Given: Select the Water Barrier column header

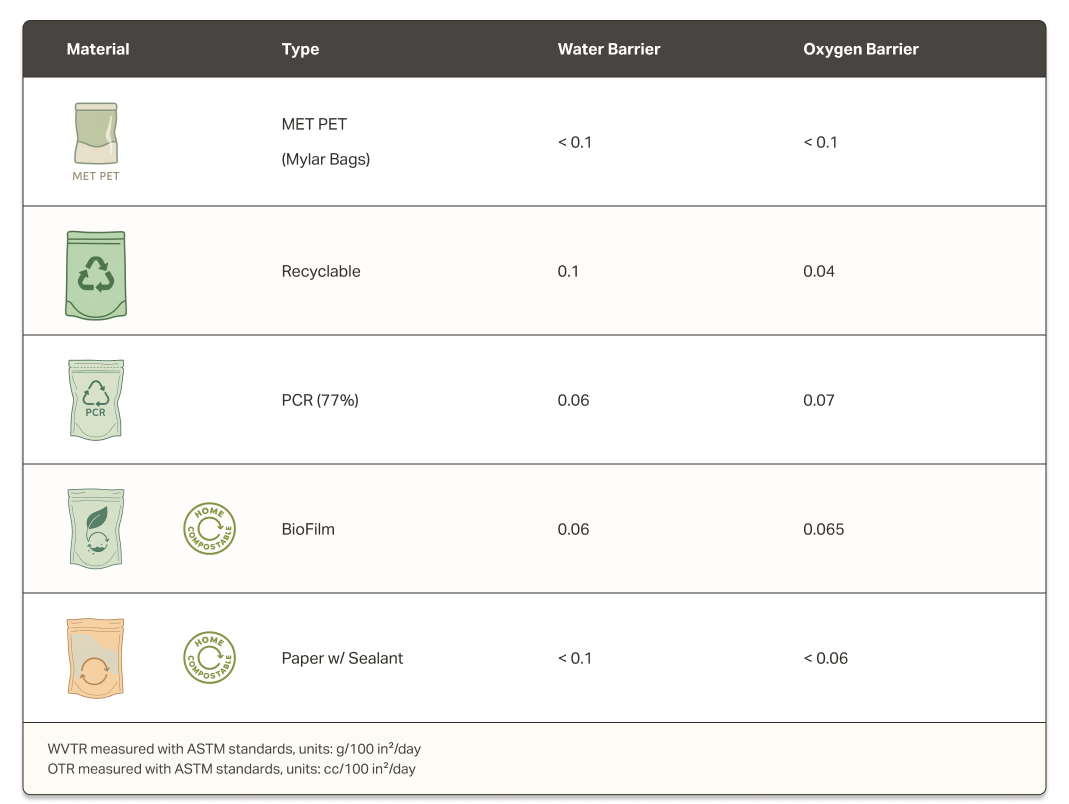Looking at the screenshot, I should pyautogui.click(x=608, y=49).
